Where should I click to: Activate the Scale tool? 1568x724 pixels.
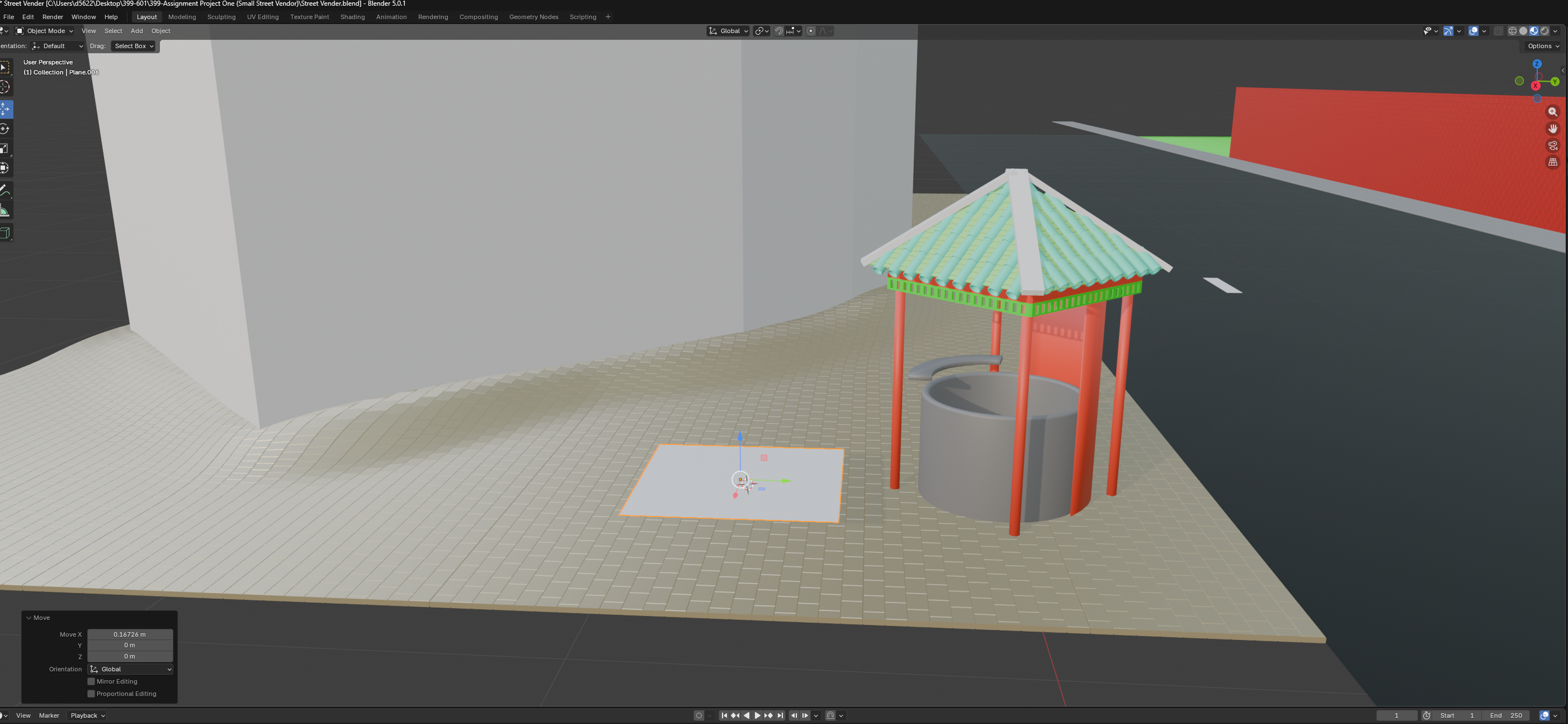point(4,149)
